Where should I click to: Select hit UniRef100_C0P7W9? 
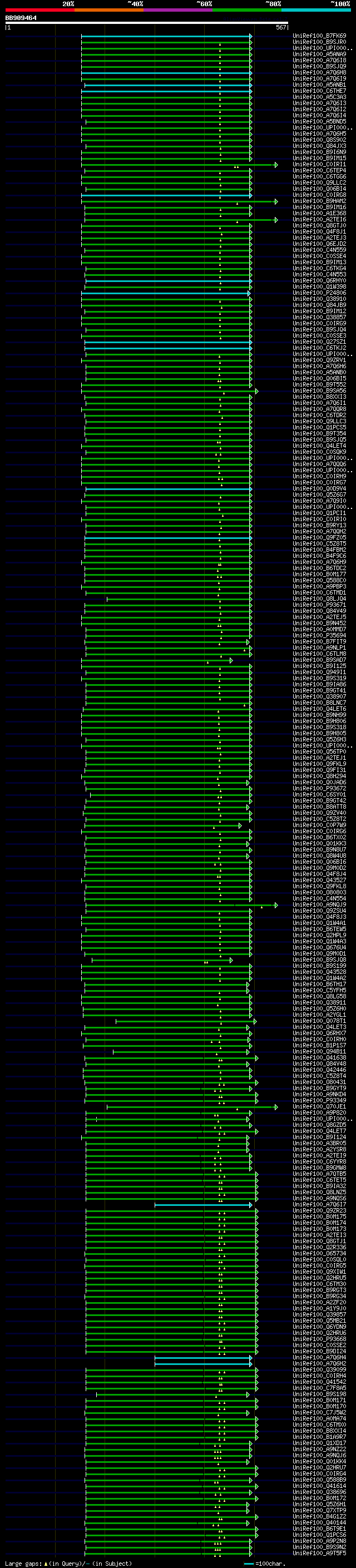click(x=319, y=825)
